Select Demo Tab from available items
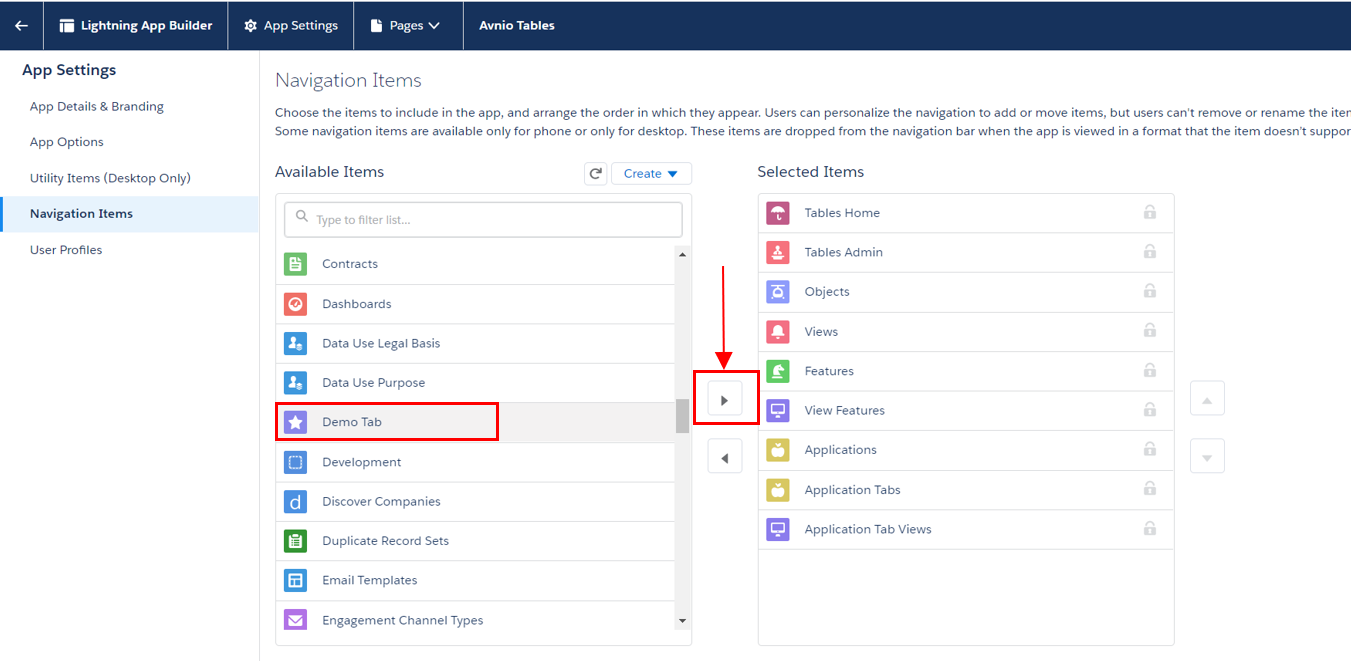1351x661 pixels. coord(352,422)
